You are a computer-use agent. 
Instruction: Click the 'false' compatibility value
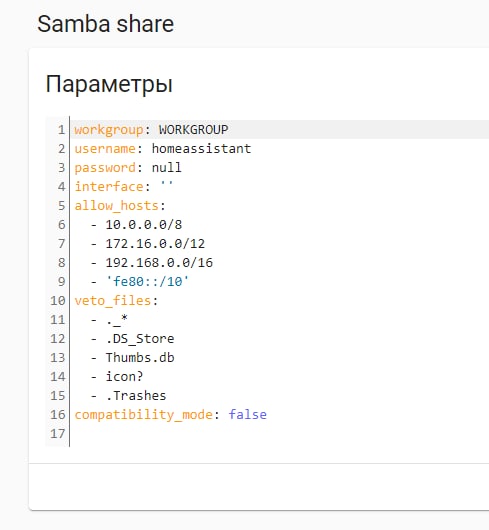248,414
